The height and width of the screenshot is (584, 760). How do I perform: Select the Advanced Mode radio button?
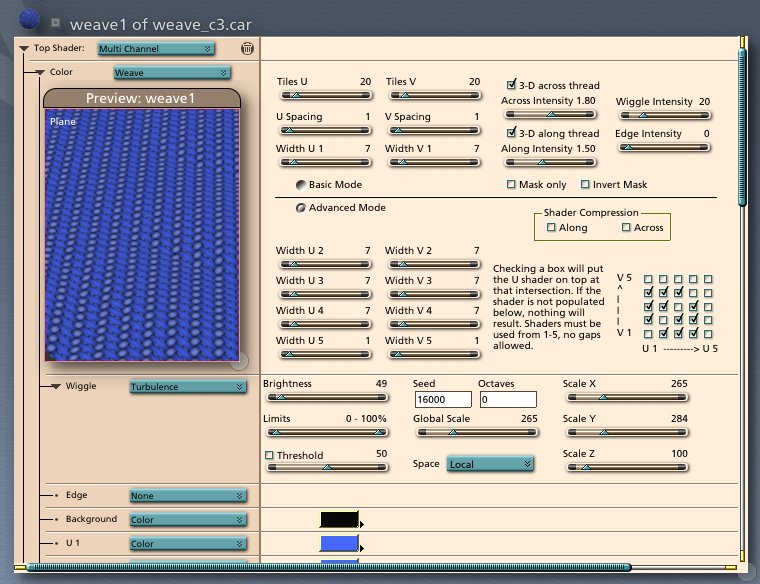pyautogui.click(x=301, y=208)
